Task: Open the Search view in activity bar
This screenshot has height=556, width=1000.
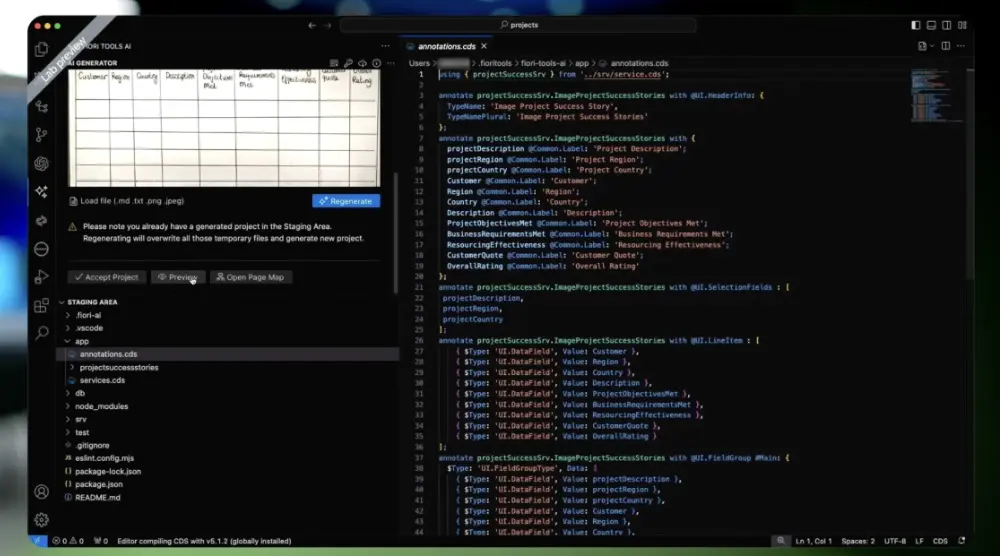Action: 41,333
